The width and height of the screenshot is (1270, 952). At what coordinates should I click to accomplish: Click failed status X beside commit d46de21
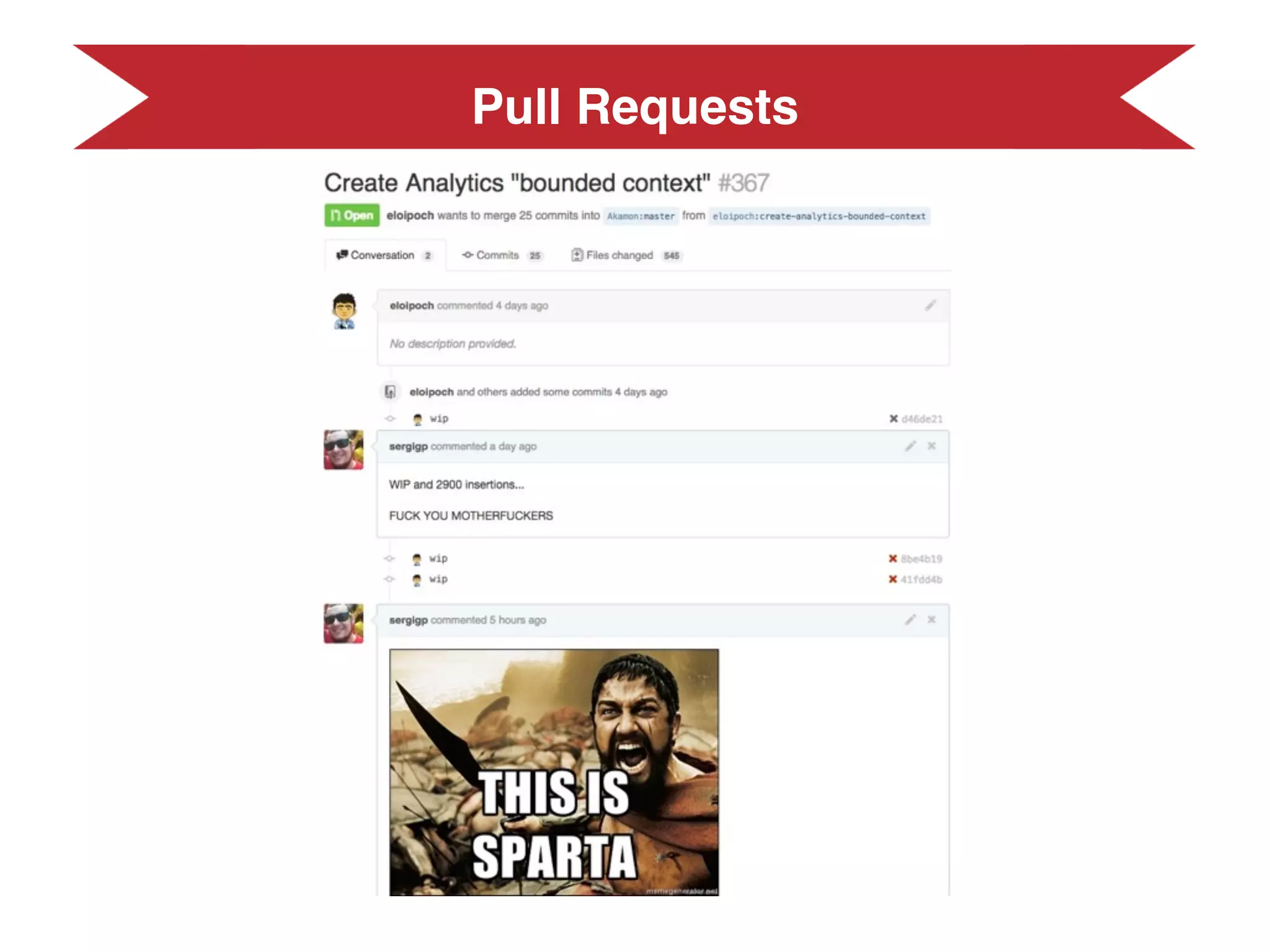tap(894, 419)
